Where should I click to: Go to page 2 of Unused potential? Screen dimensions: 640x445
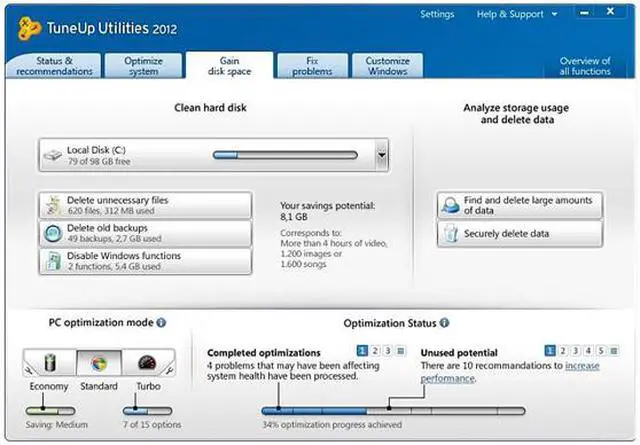[x=563, y=351]
